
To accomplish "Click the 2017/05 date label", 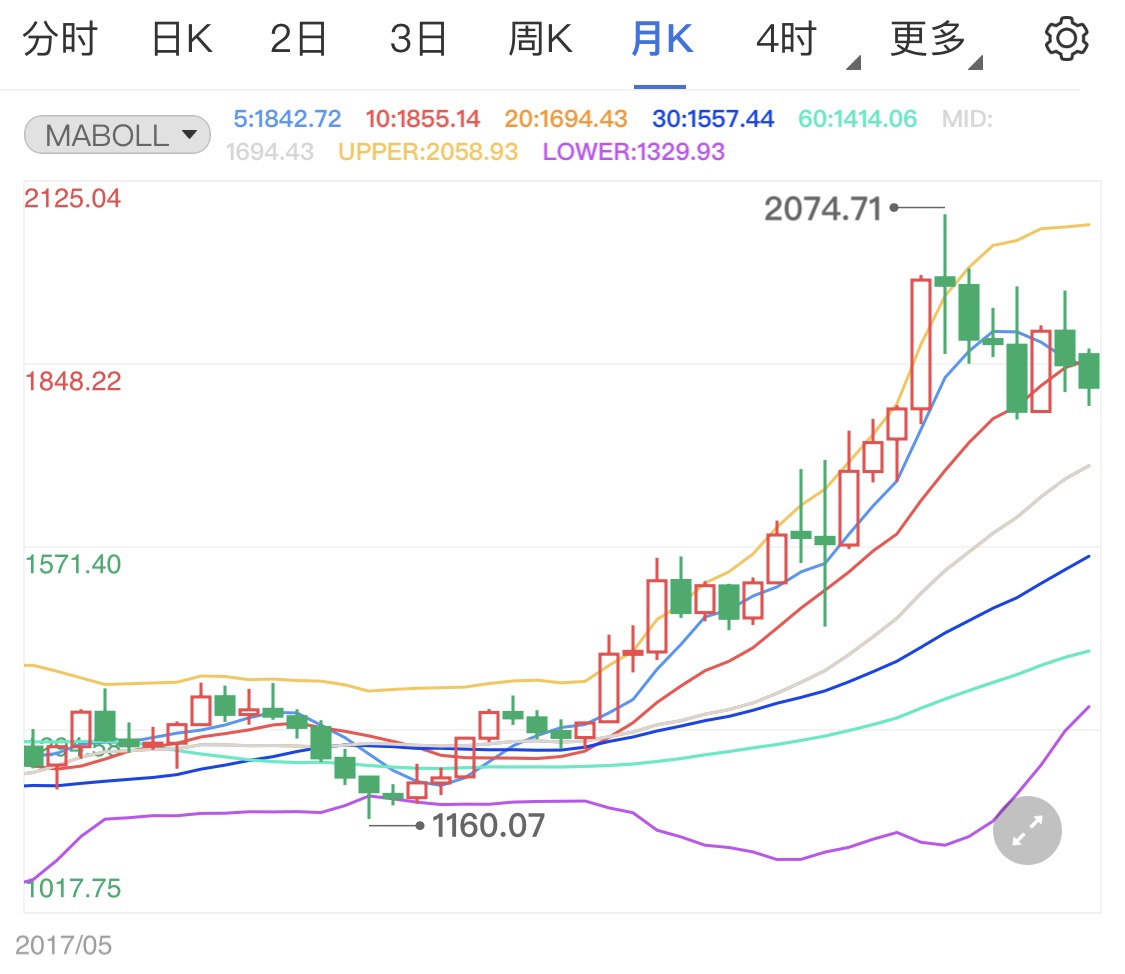I will [63, 945].
